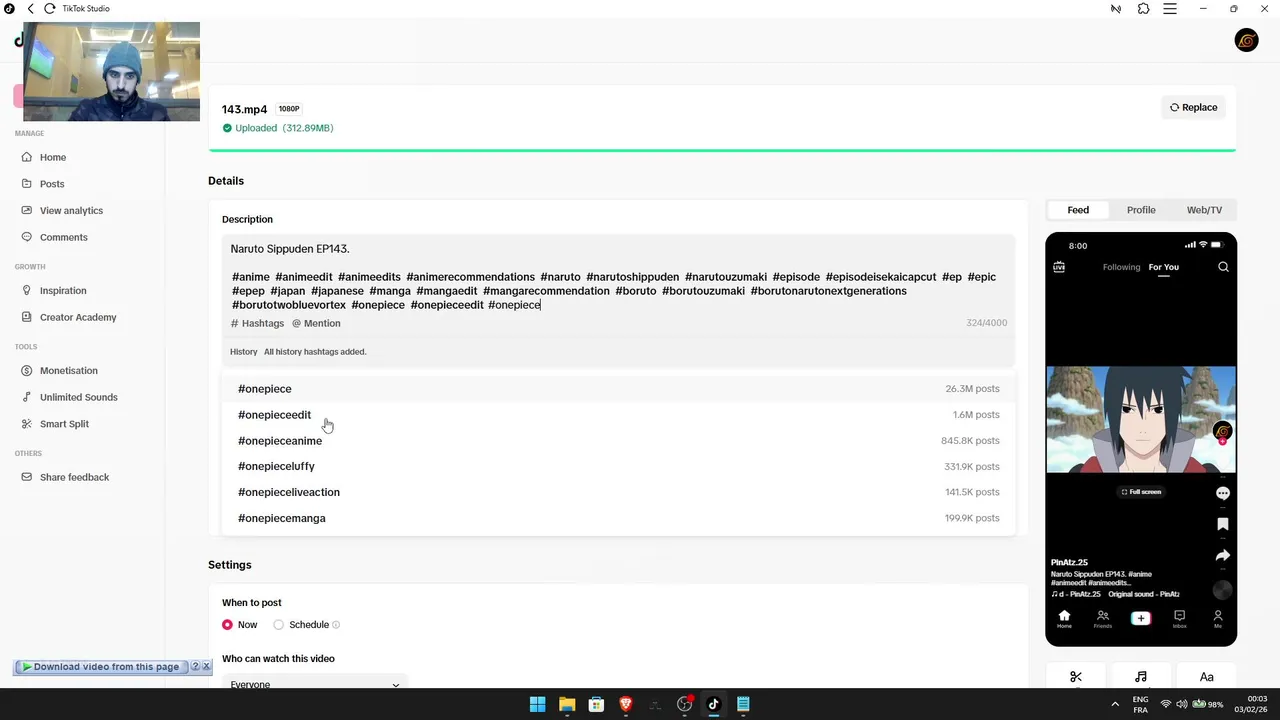Click the LIVE icon in phone preview
This screenshot has width=1280, height=720.
1059,267
